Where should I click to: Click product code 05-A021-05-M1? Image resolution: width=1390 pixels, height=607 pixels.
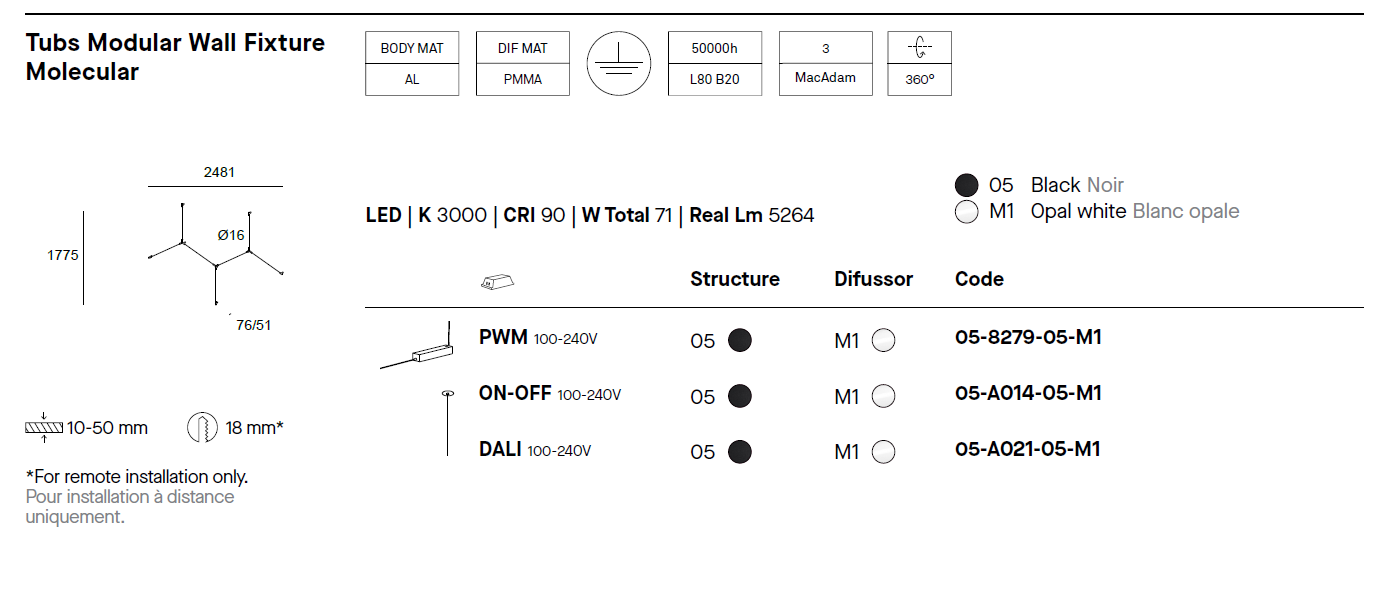point(1028,450)
